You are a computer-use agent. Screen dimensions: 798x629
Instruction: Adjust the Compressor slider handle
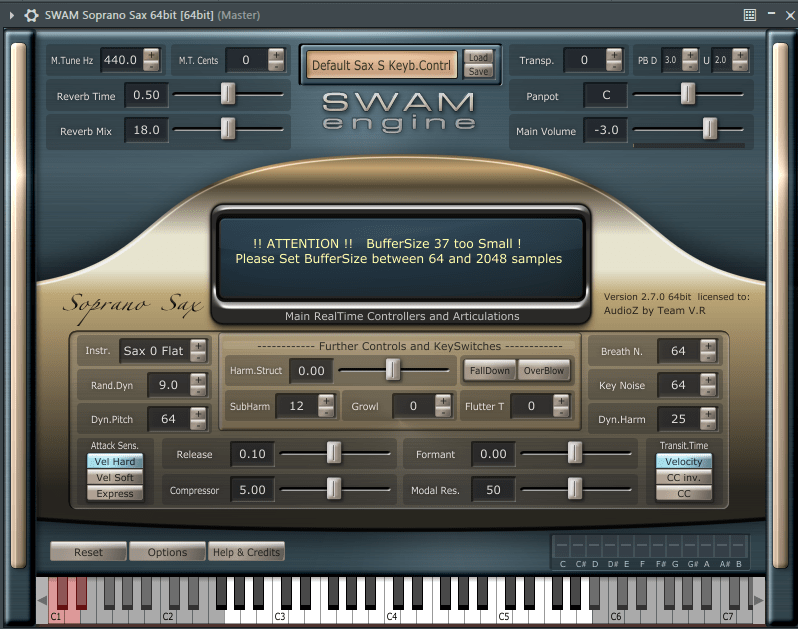(x=334, y=489)
